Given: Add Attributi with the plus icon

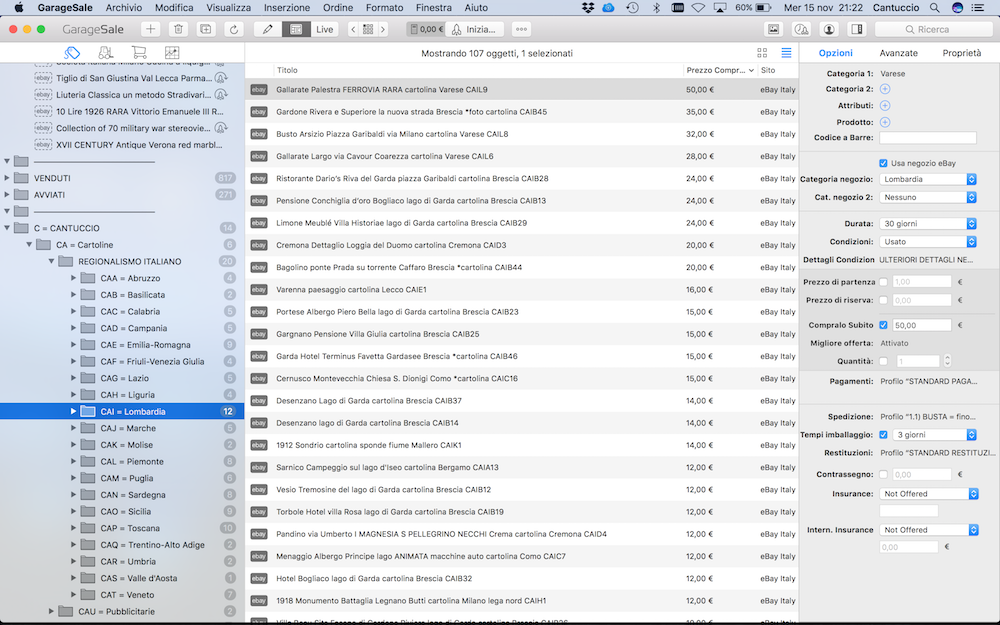Looking at the screenshot, I should click(x=885, y=106).
